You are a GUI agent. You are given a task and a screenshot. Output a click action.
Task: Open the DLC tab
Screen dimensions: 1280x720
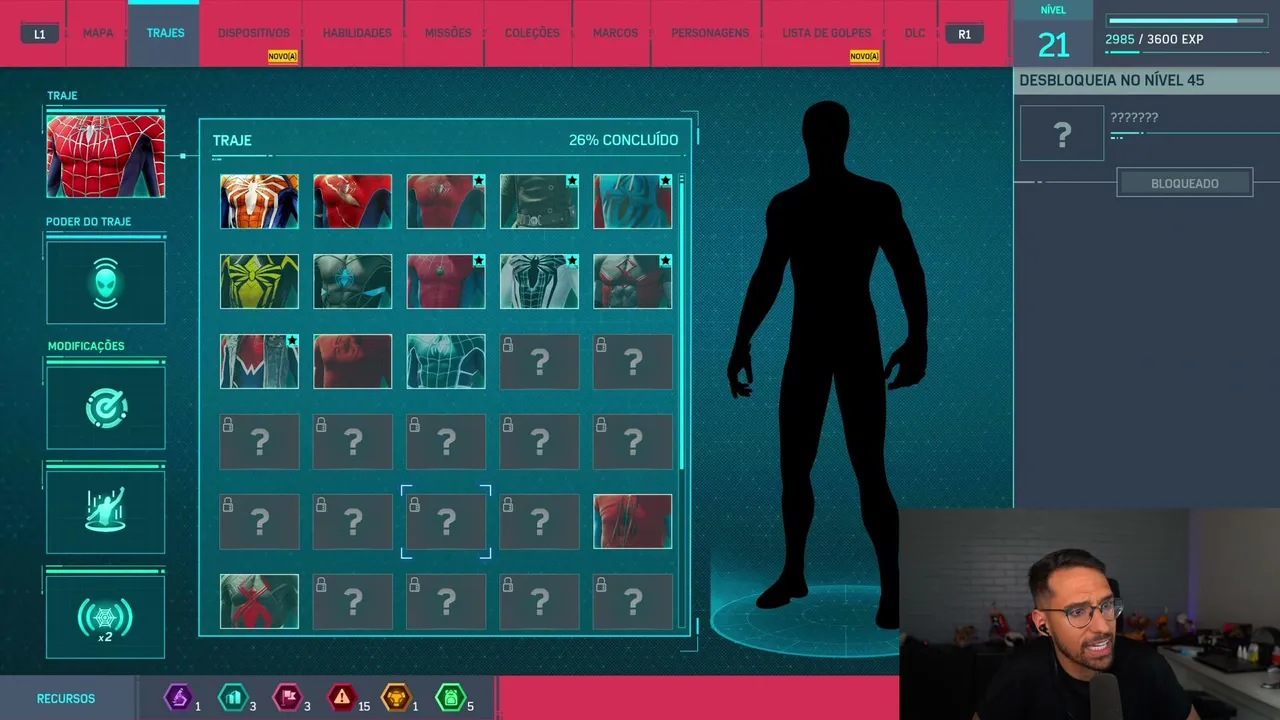click(915, 33)
